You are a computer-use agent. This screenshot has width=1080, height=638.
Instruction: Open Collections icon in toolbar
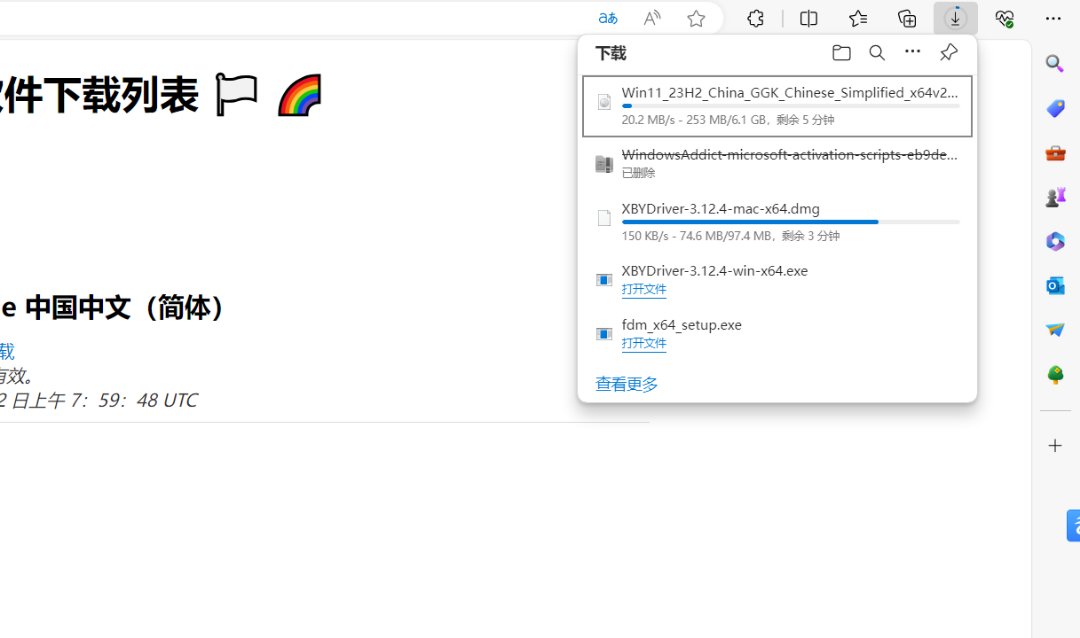[x=906, y=18]
